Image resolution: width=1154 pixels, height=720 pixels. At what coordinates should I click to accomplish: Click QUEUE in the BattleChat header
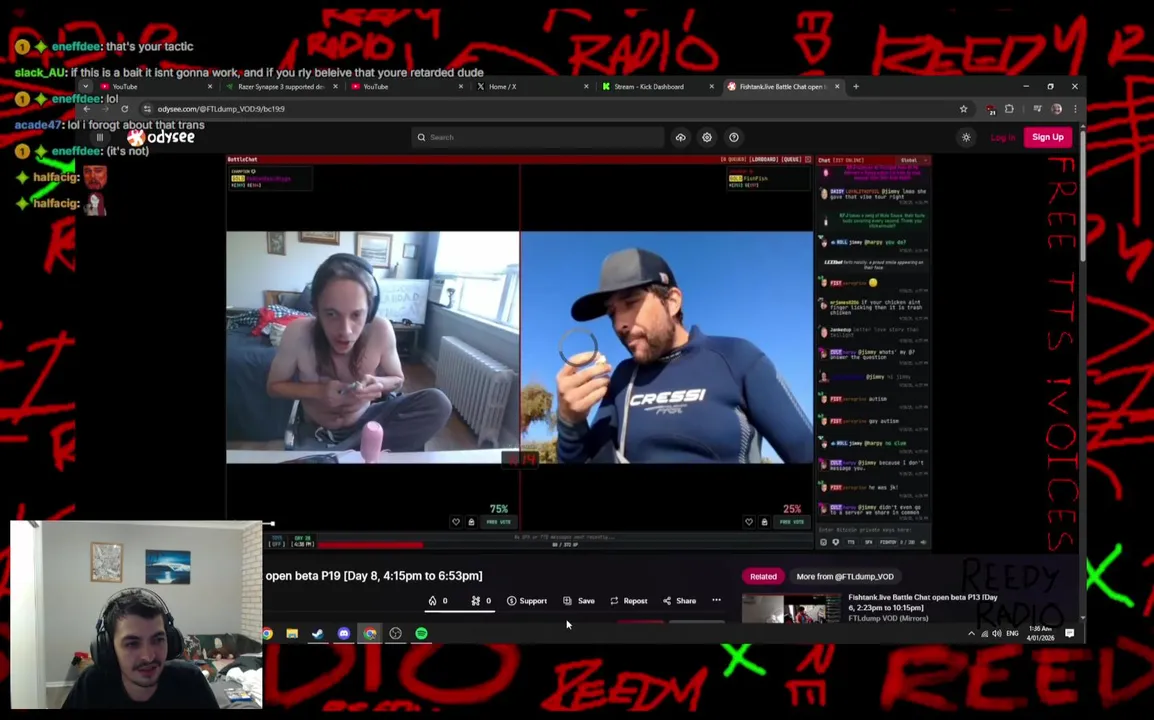791,159
